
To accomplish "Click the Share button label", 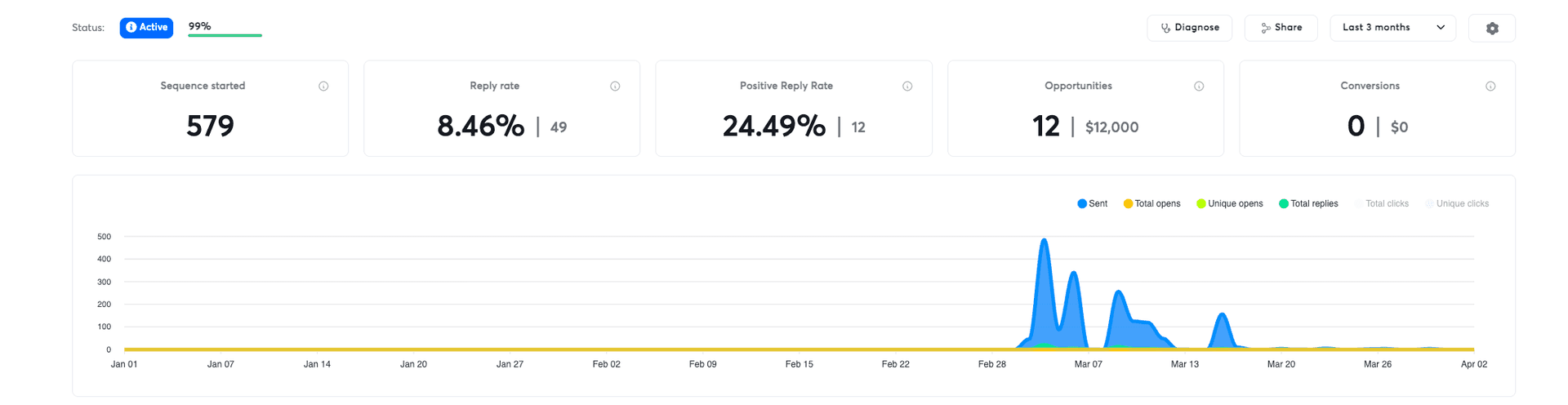I will [x=1288, y=27].
